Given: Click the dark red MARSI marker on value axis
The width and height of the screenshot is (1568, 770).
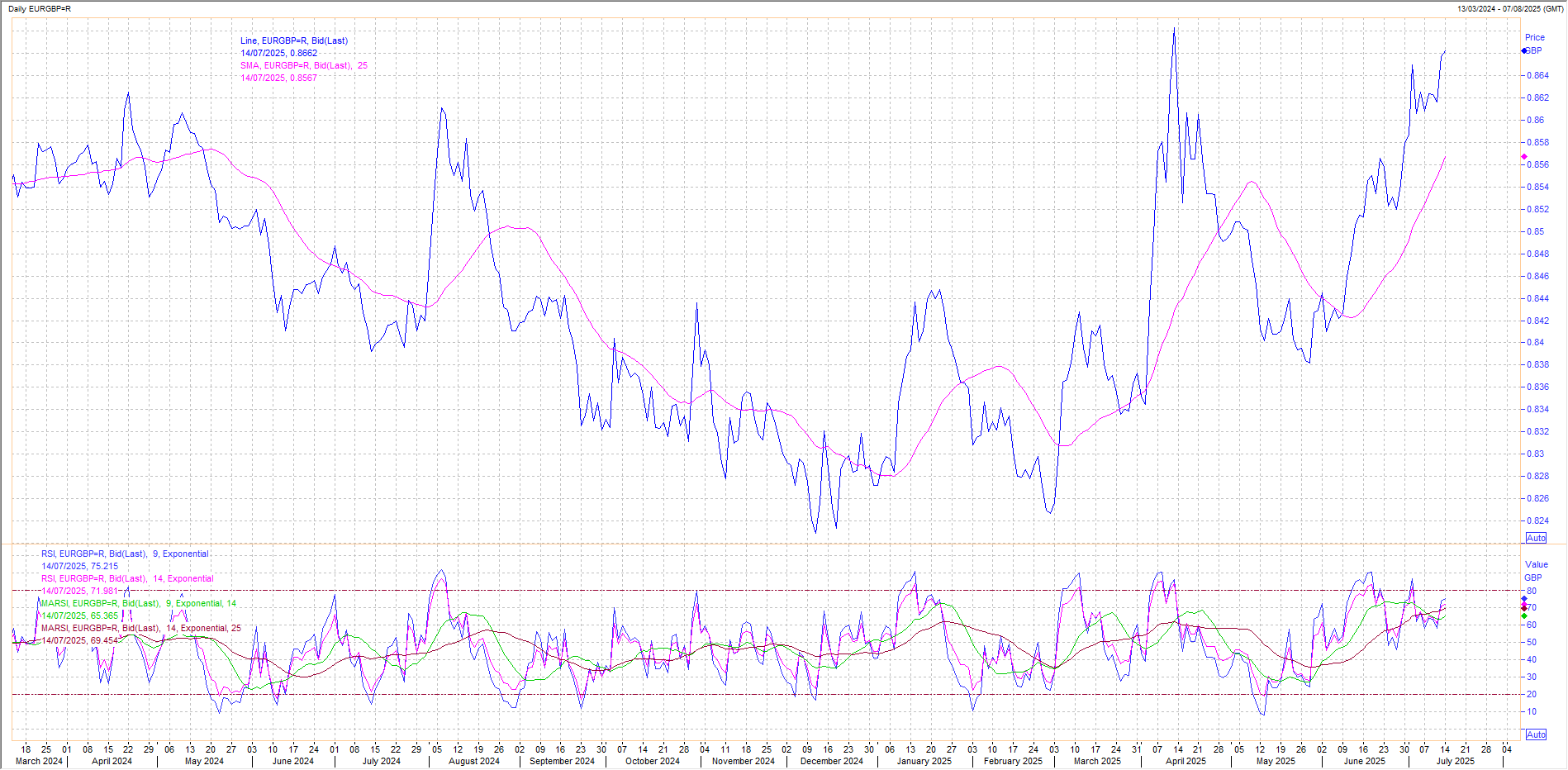Looking at the screenshot, I should tap(1524, 608).
